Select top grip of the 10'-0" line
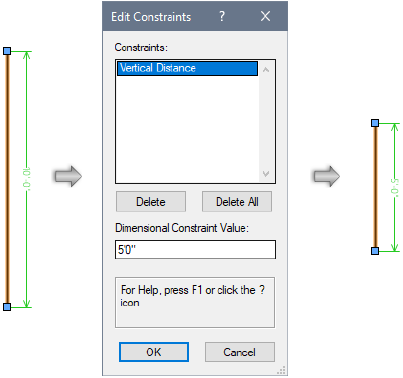Screen dimensions: 403x378 [x=7, y=51]
